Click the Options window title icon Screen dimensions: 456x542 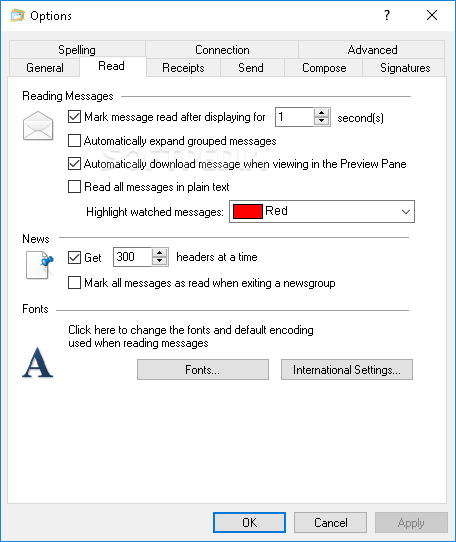coord(17,16)
